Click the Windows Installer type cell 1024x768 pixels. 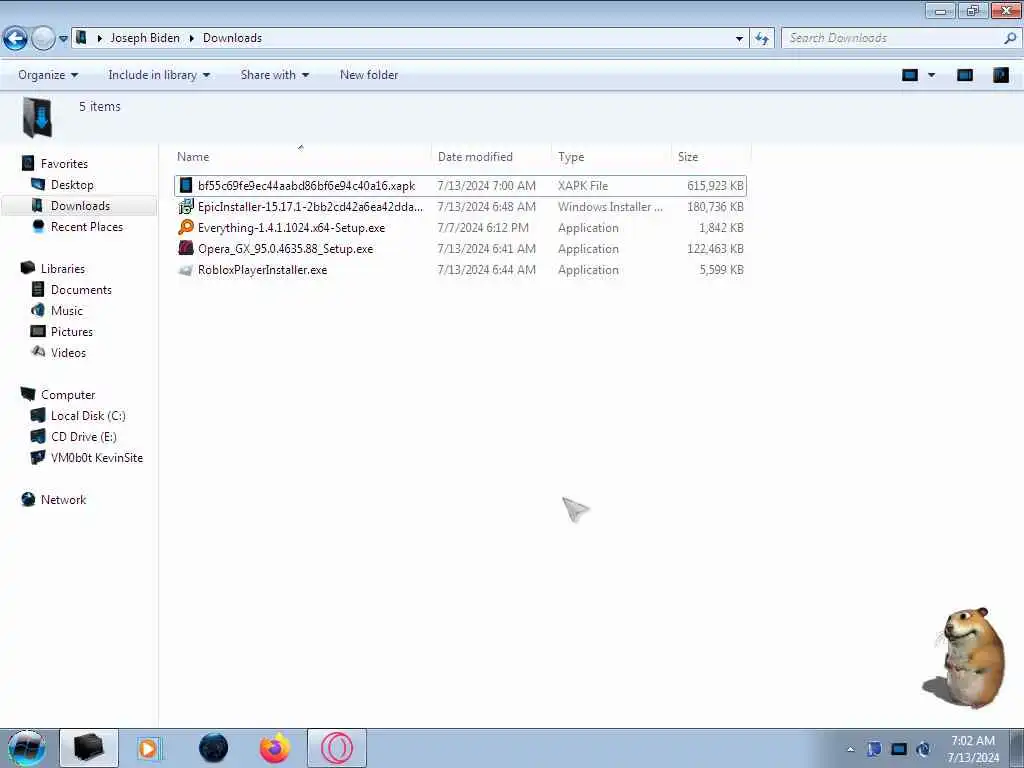pos(610,207)
